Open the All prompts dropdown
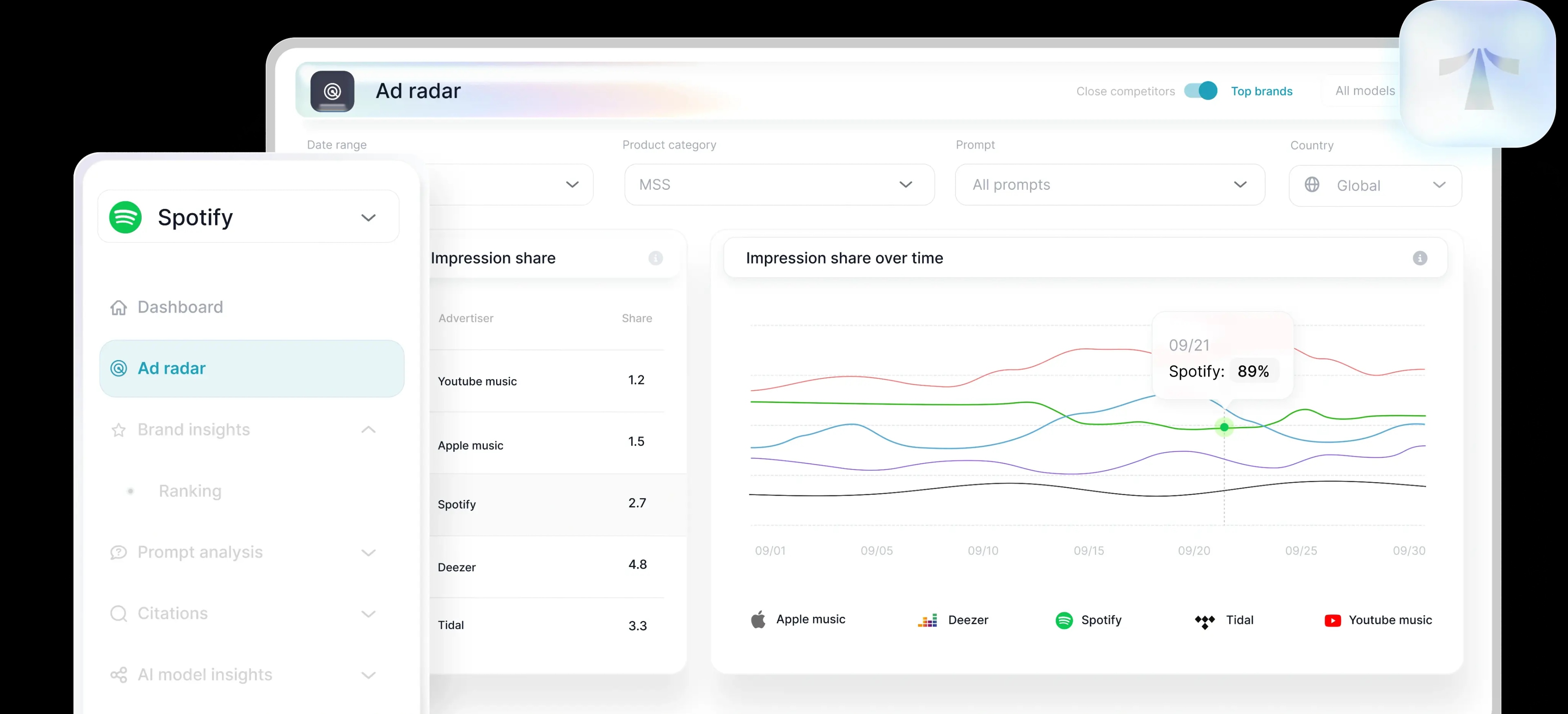Screen dimensions: 1568x714 click(x=1110, y=185)
